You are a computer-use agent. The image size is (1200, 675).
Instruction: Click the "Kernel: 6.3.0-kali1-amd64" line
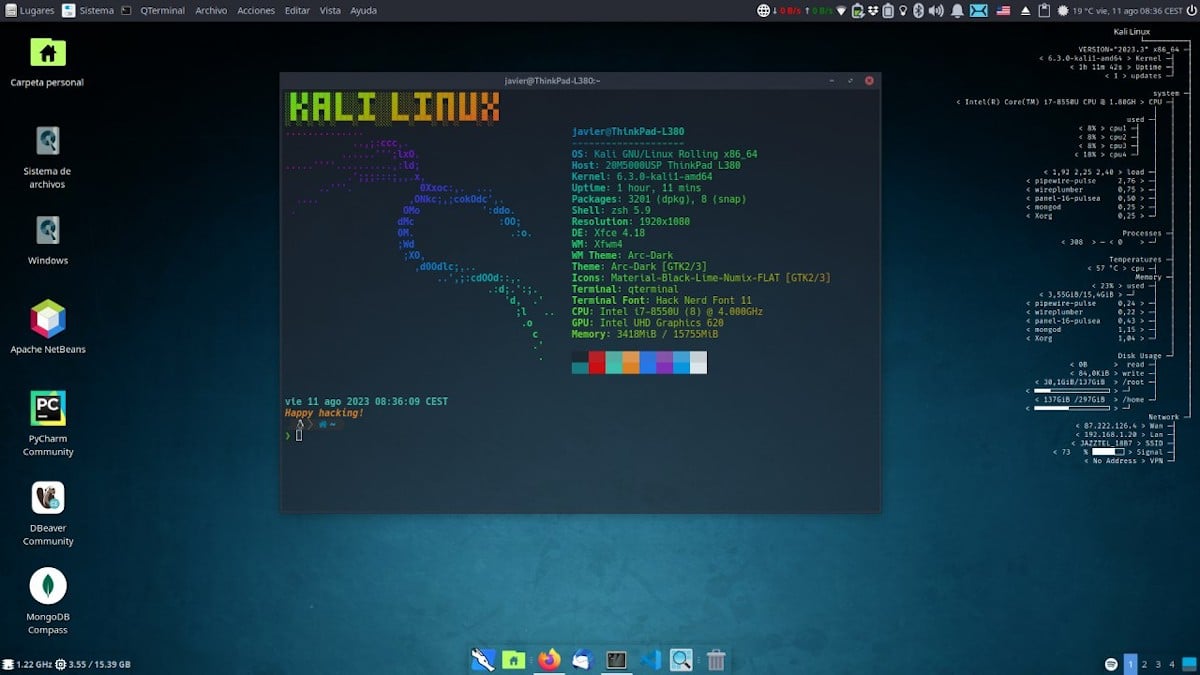pyautogui.click(x=642, y=176)
